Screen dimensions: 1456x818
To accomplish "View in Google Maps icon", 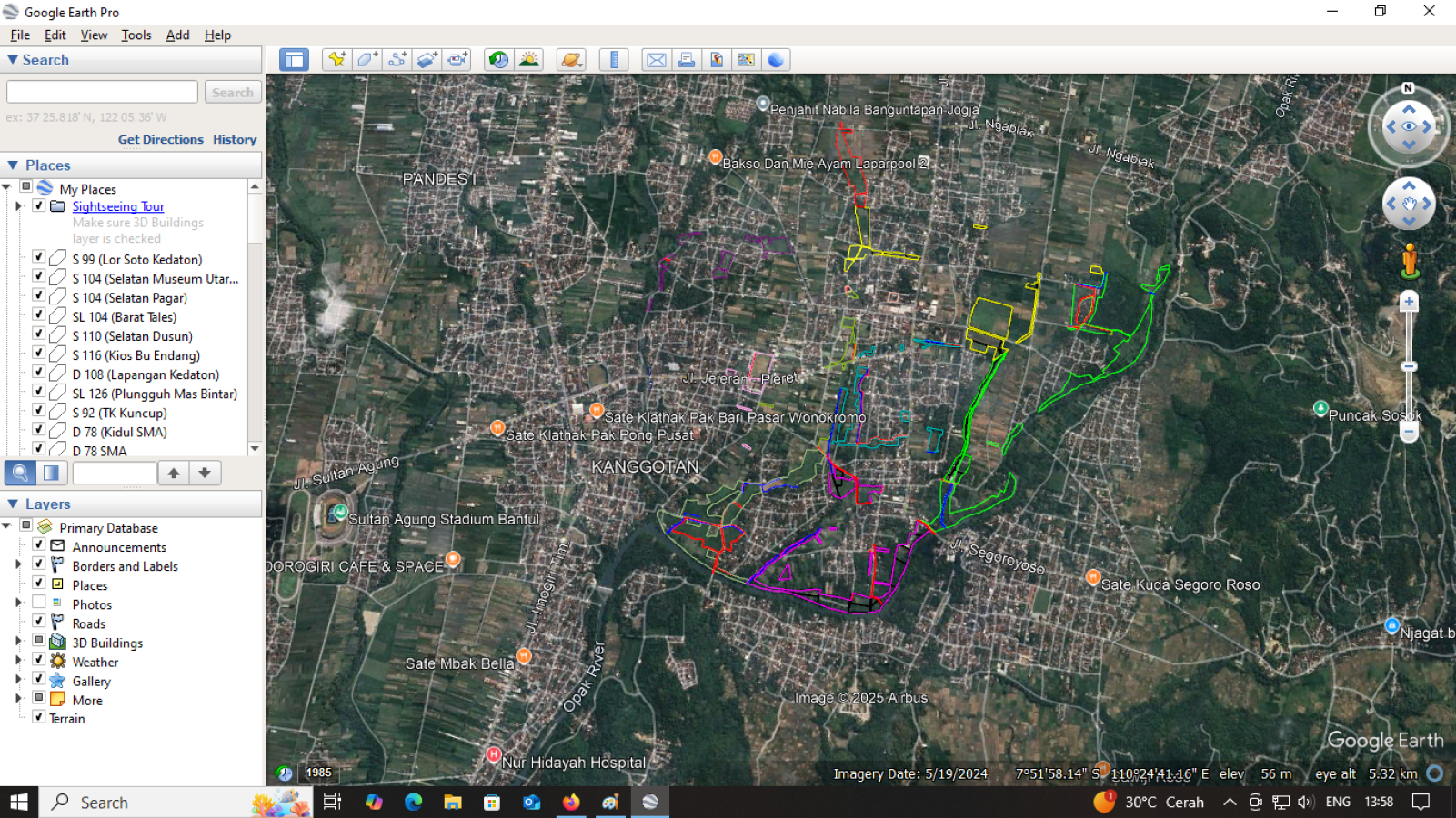I will pos(746,60).
